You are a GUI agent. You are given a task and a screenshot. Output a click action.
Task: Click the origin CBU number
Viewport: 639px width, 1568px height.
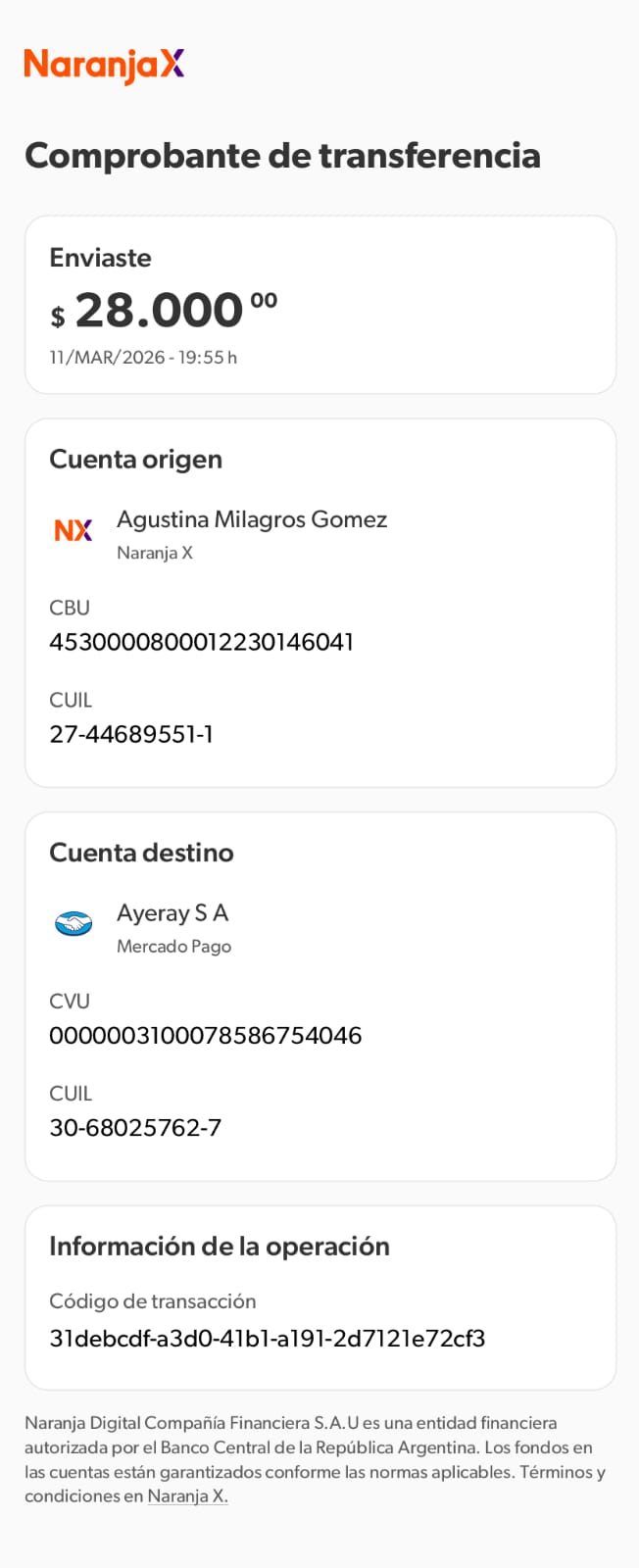click(201, 642)
